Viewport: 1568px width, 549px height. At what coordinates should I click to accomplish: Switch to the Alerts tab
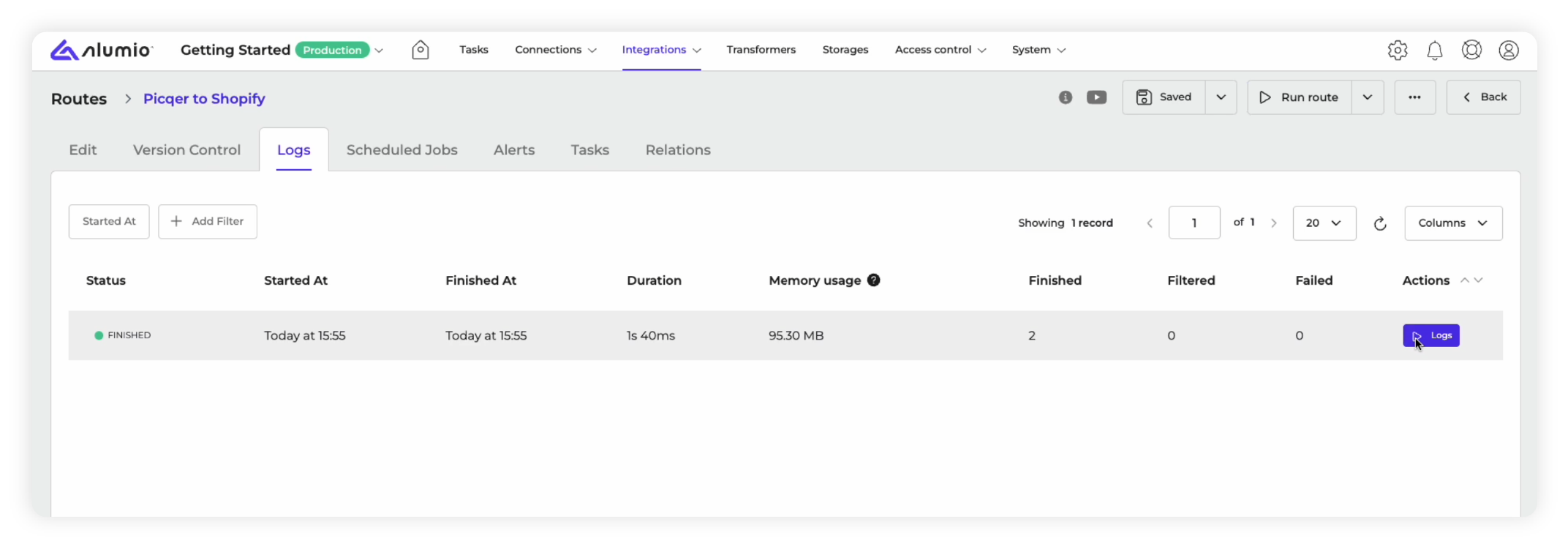pos(514,150)
